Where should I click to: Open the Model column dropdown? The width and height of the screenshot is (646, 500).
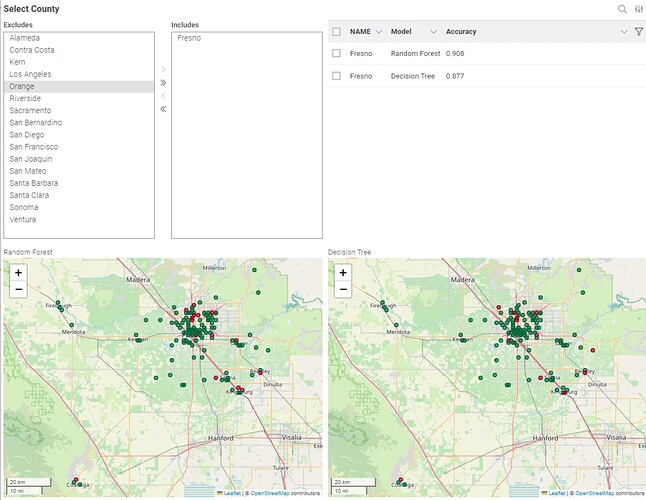(x=433, y=32)
